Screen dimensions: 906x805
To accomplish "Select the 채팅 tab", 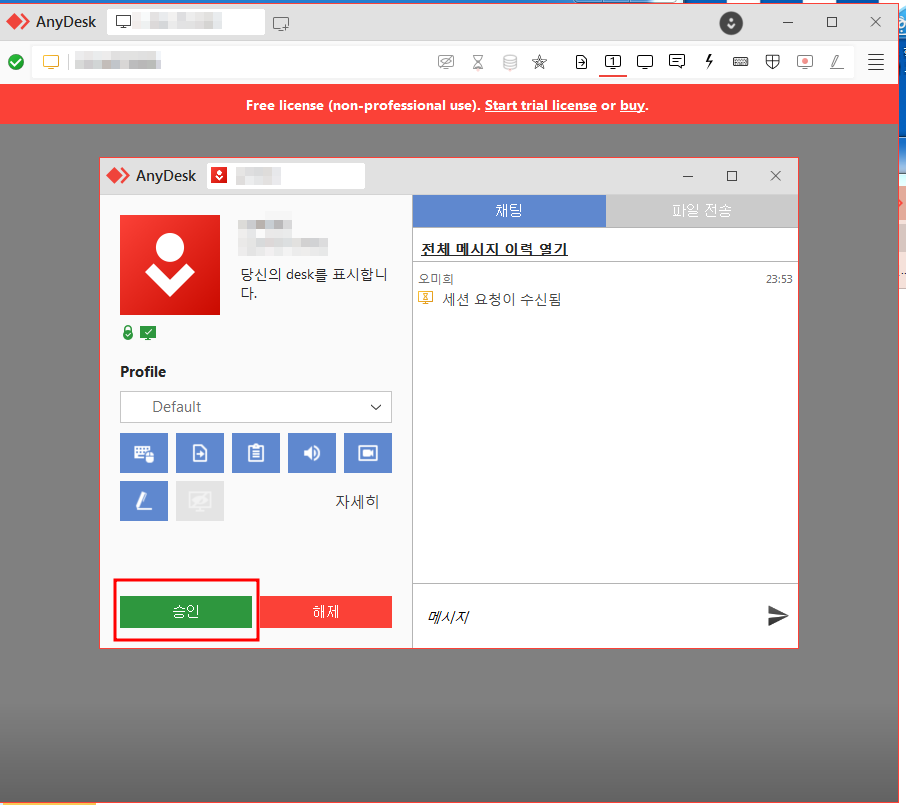I will [x=509, y=211].
